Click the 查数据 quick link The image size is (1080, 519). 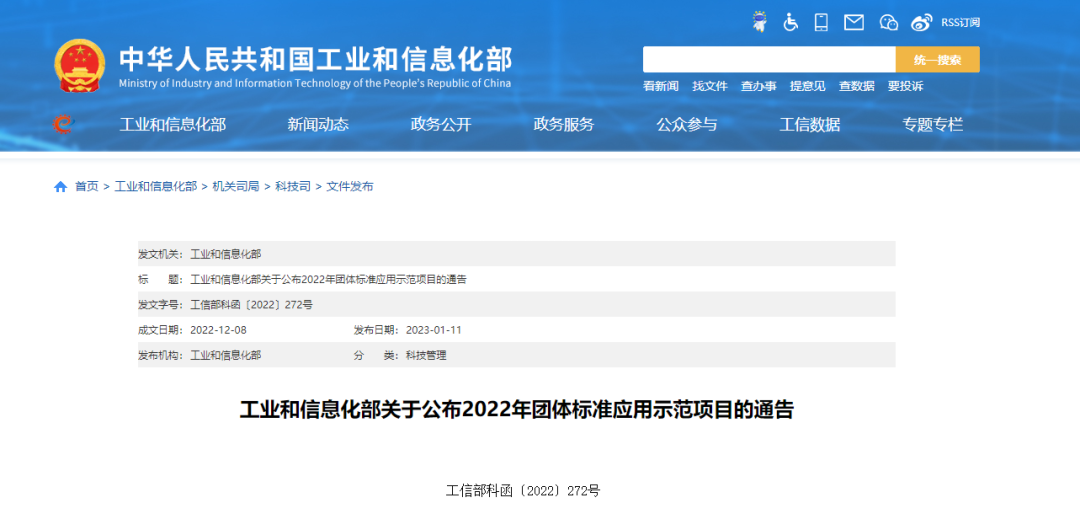pyautogui.click(x=857, y=86)
